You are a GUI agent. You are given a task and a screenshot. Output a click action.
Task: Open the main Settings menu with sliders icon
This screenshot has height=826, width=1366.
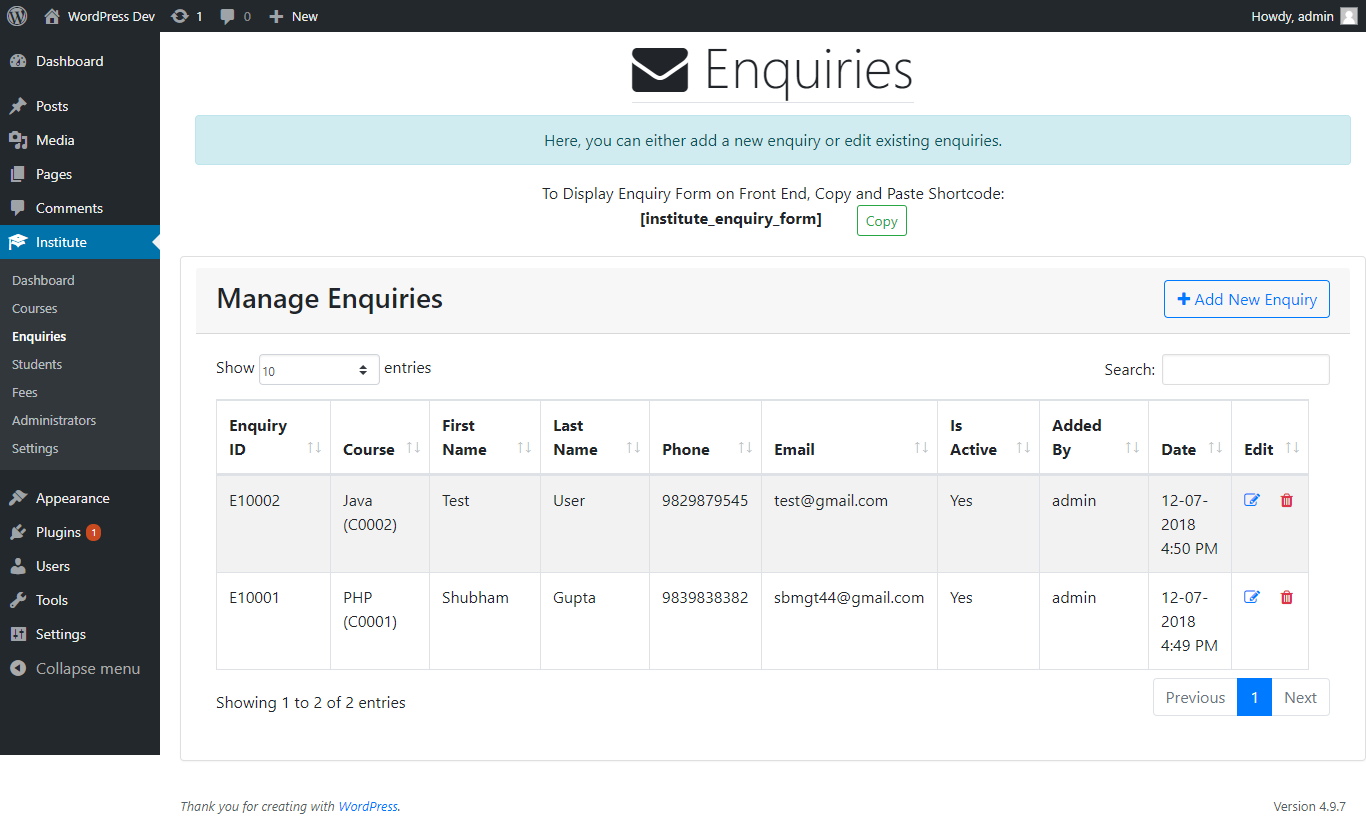(80, 634)
